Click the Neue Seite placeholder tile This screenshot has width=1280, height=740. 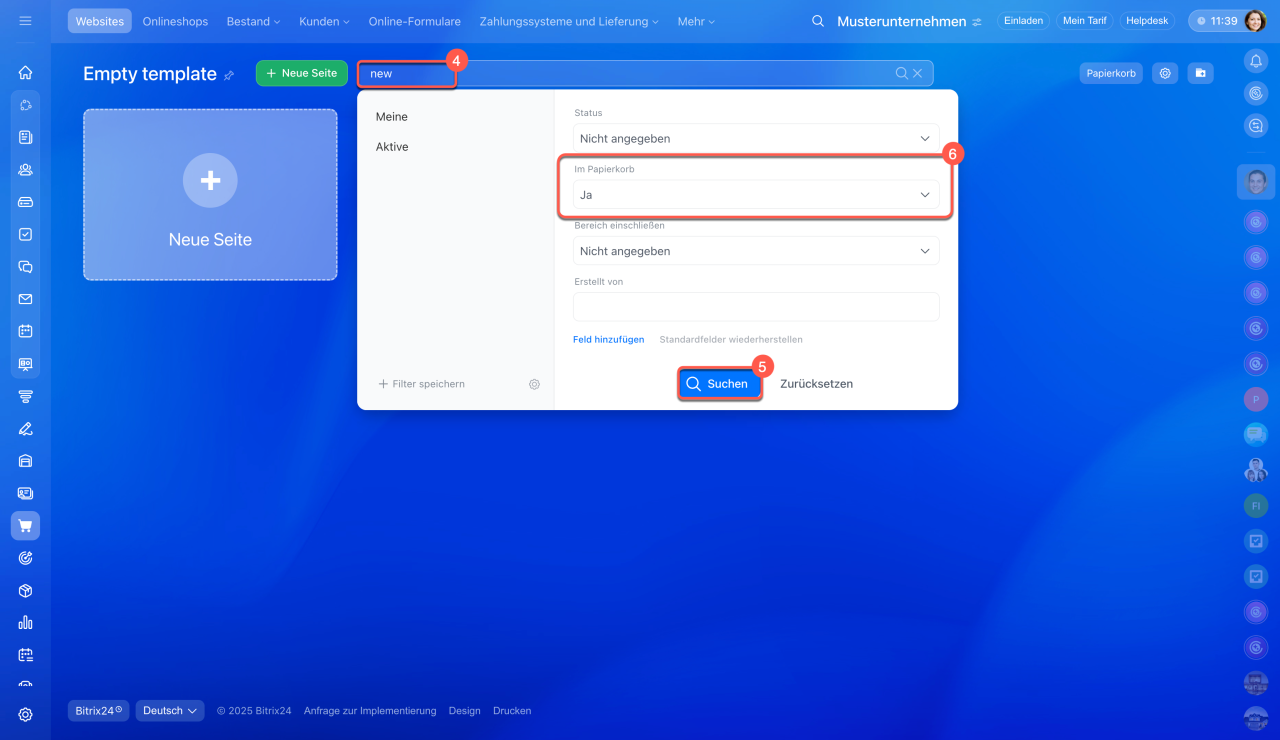[210, 194]
